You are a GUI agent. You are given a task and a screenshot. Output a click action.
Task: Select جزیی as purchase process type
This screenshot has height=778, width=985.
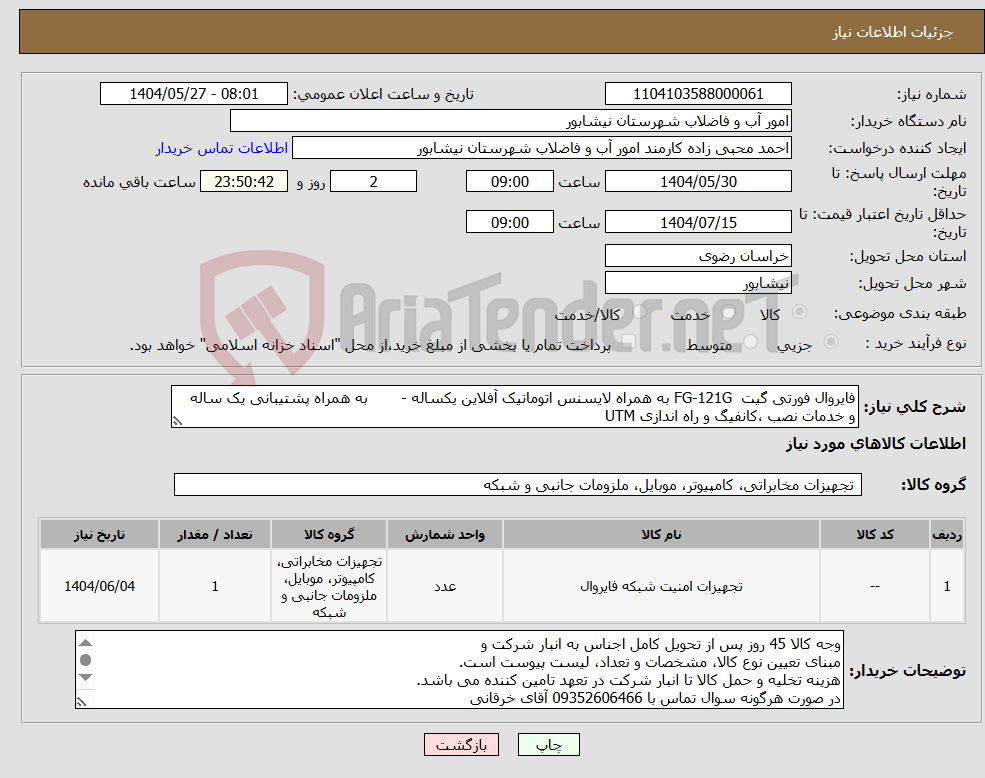coord(831,340)
